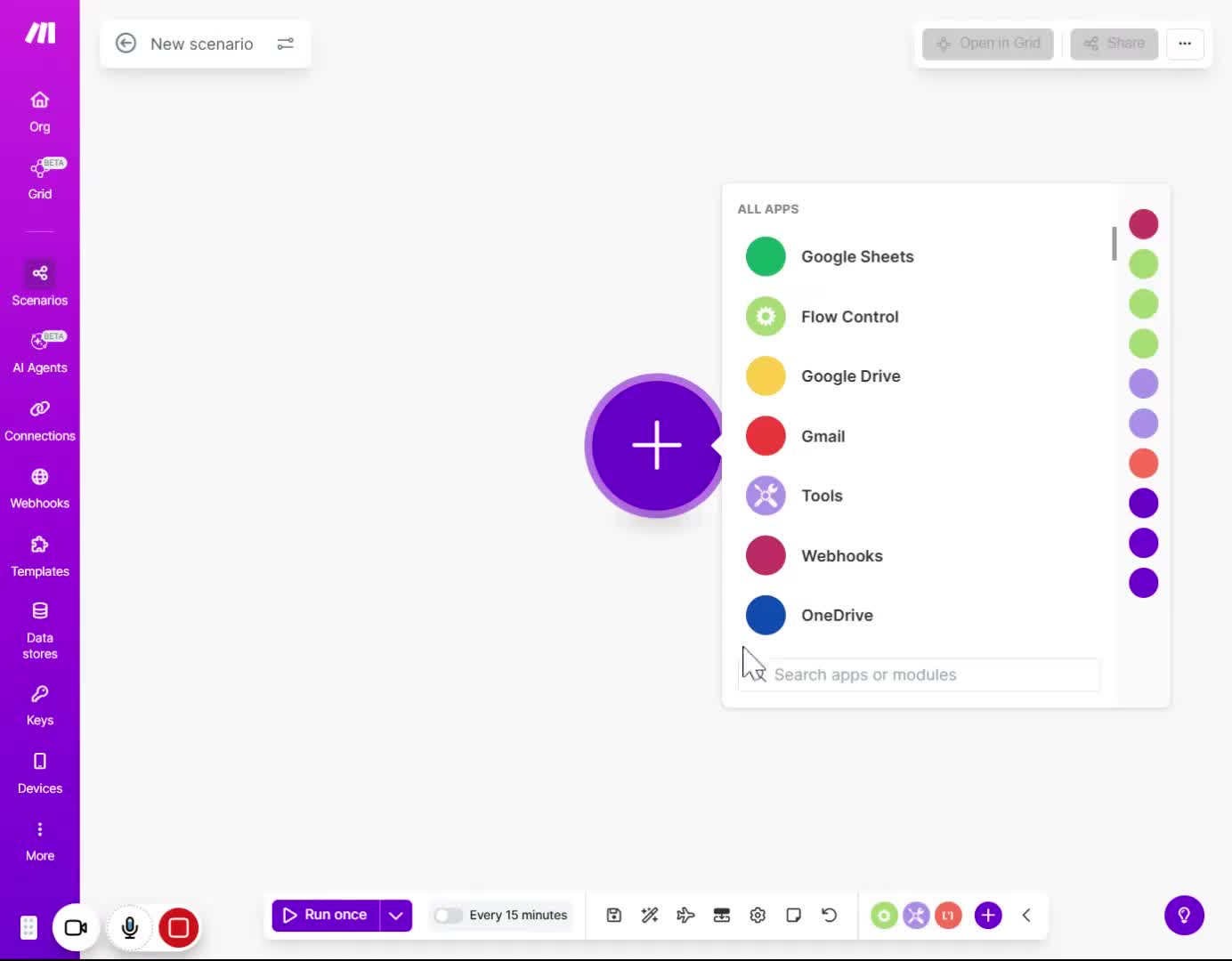The height and width of the screenshot is (961, 1232).
Task: Open the AI Agents section
Action: [40, 352]
